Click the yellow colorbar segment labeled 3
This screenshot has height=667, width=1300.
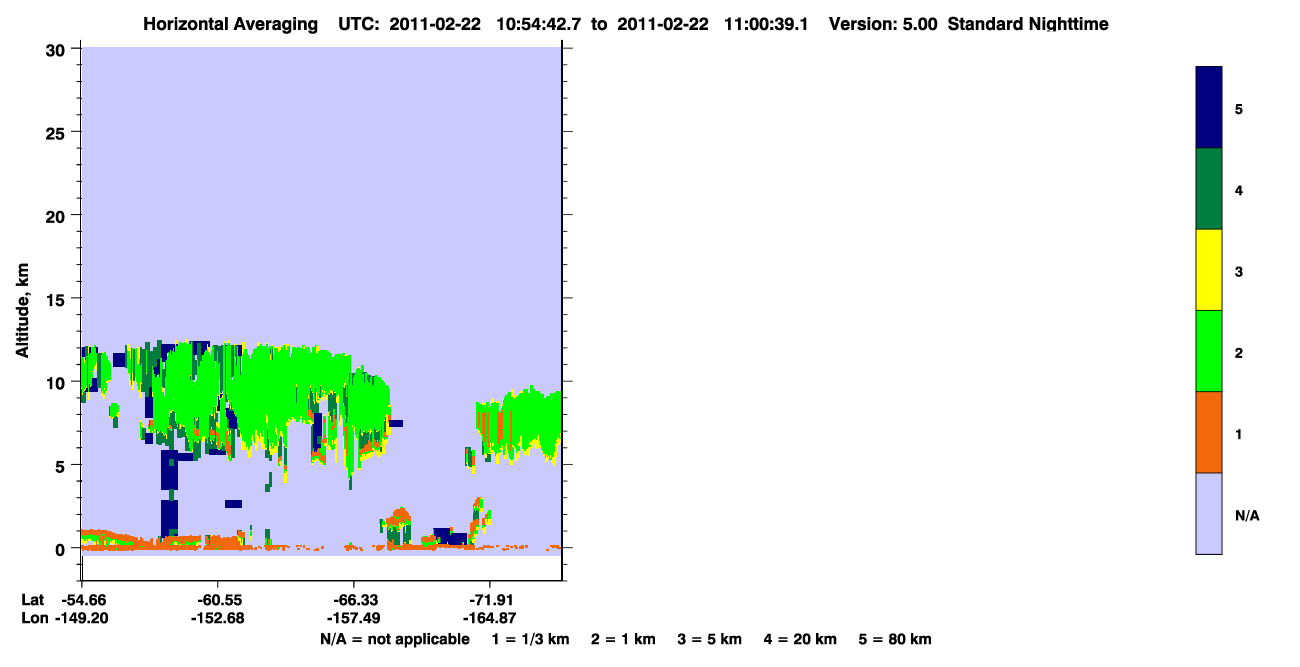pyautogui.click(x=1209, y=270)
